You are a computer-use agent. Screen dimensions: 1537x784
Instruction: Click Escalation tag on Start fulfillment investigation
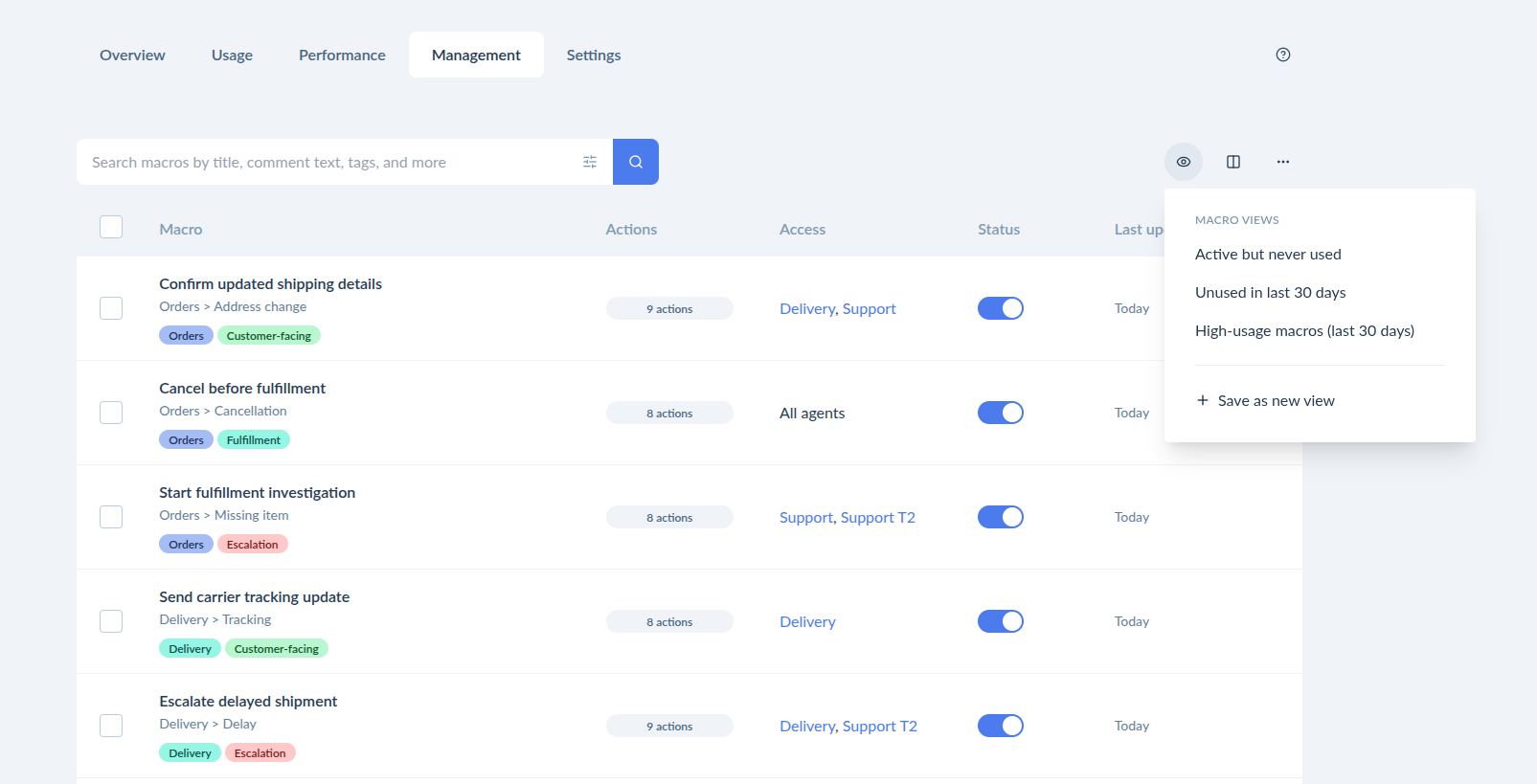point(253,544)
